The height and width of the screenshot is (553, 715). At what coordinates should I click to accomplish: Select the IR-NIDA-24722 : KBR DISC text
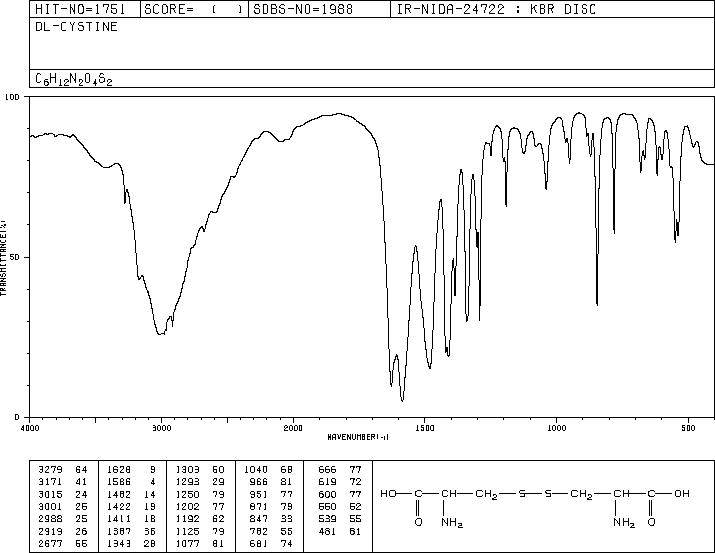[496, 9]
